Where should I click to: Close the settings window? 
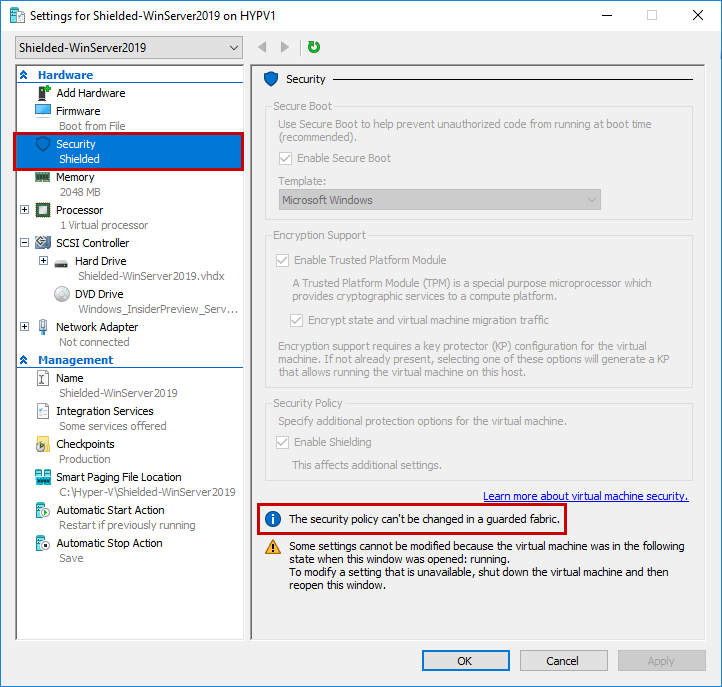[x=698, y=15]
